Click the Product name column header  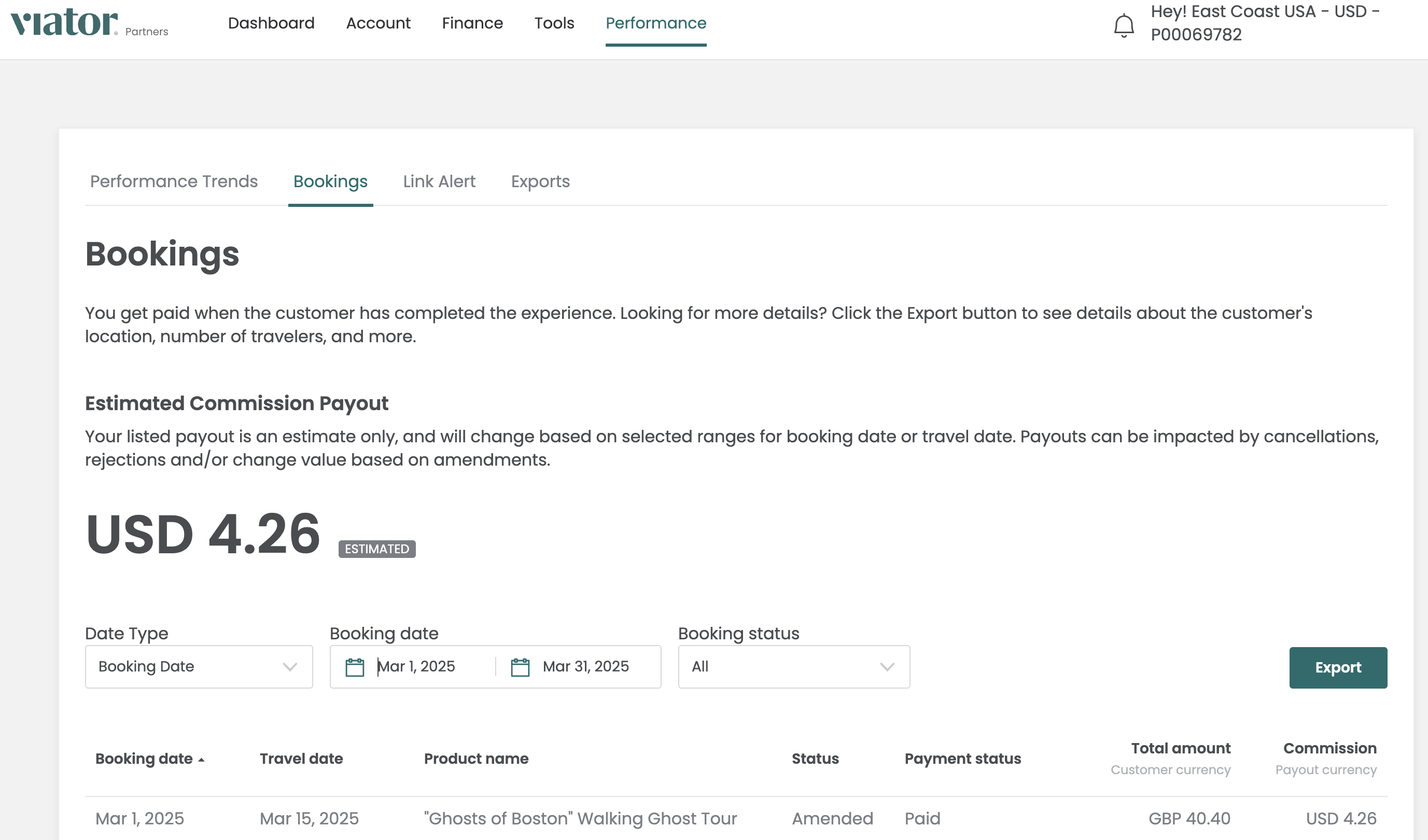tap(476, 759)
